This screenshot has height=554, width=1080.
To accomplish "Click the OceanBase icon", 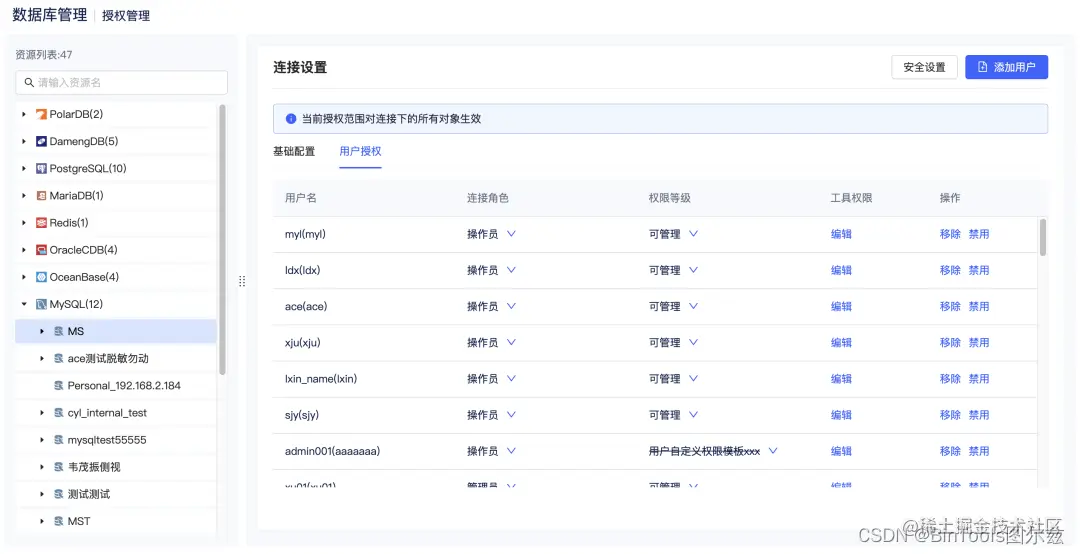I will (41, 277).
